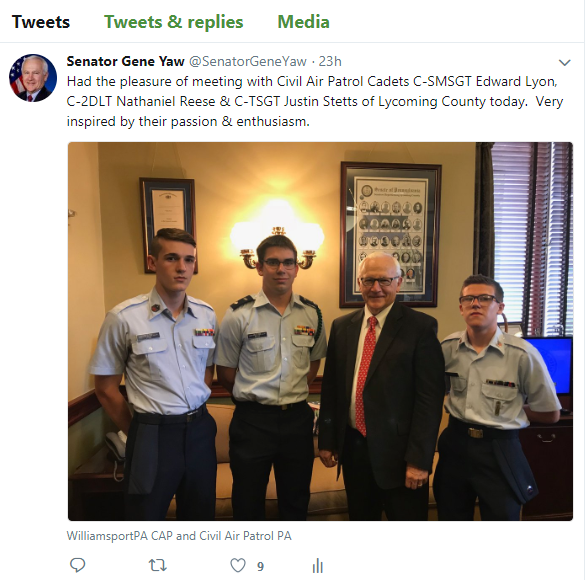Viewport: 585px width, 580px height.
Task: Open the Tweets & replies tab
Action: (173, 22)
